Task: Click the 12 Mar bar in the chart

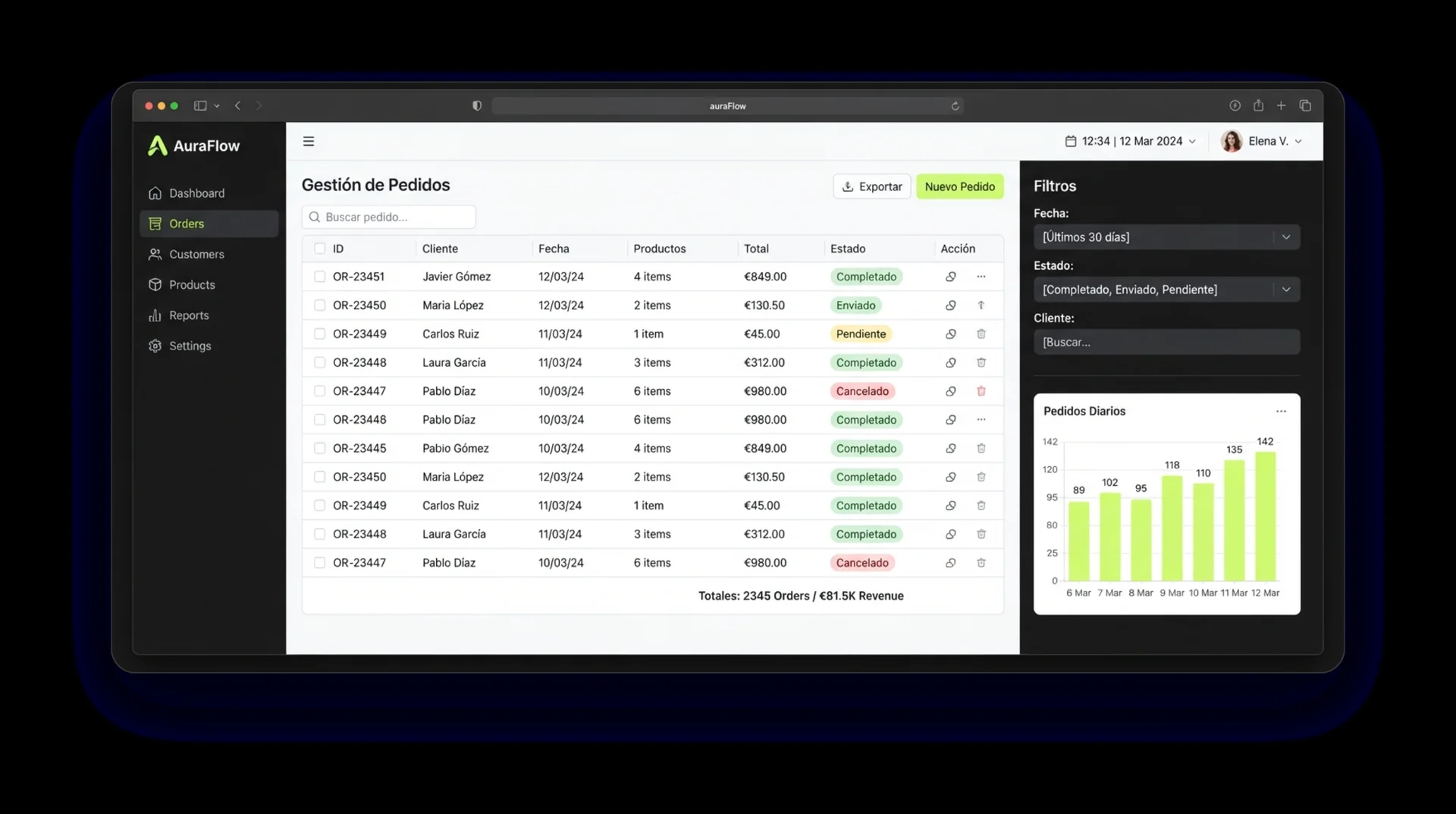Action: point(1265,516)
